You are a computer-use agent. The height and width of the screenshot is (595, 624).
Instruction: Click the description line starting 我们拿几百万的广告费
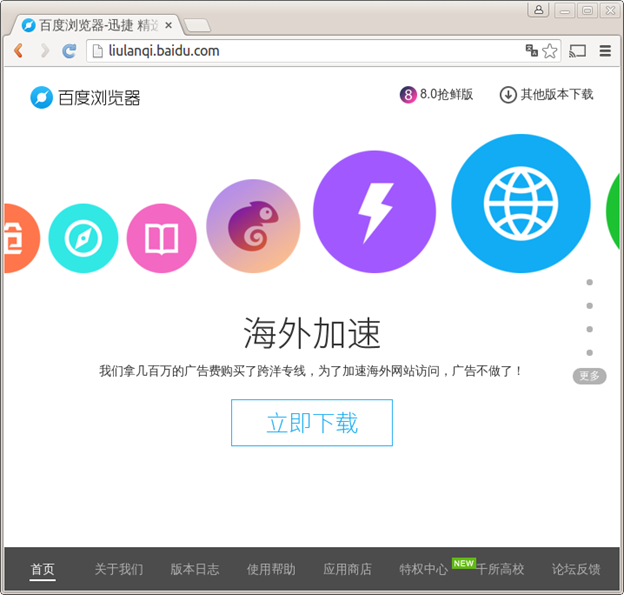[310, 371]
